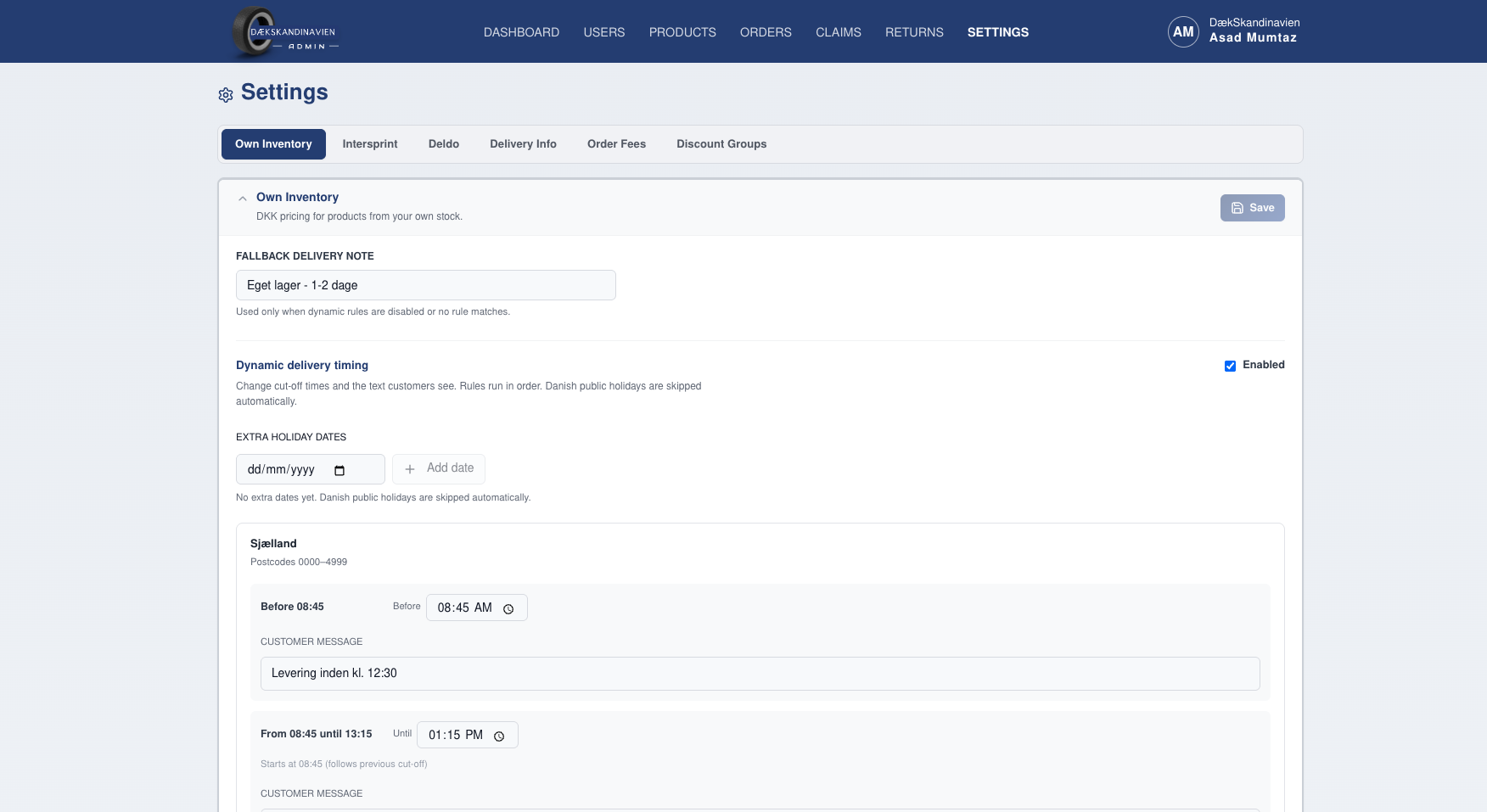Click the 'Before 08:45' rule label
The width and height of the screenshot is (1487, 812).
292,607
